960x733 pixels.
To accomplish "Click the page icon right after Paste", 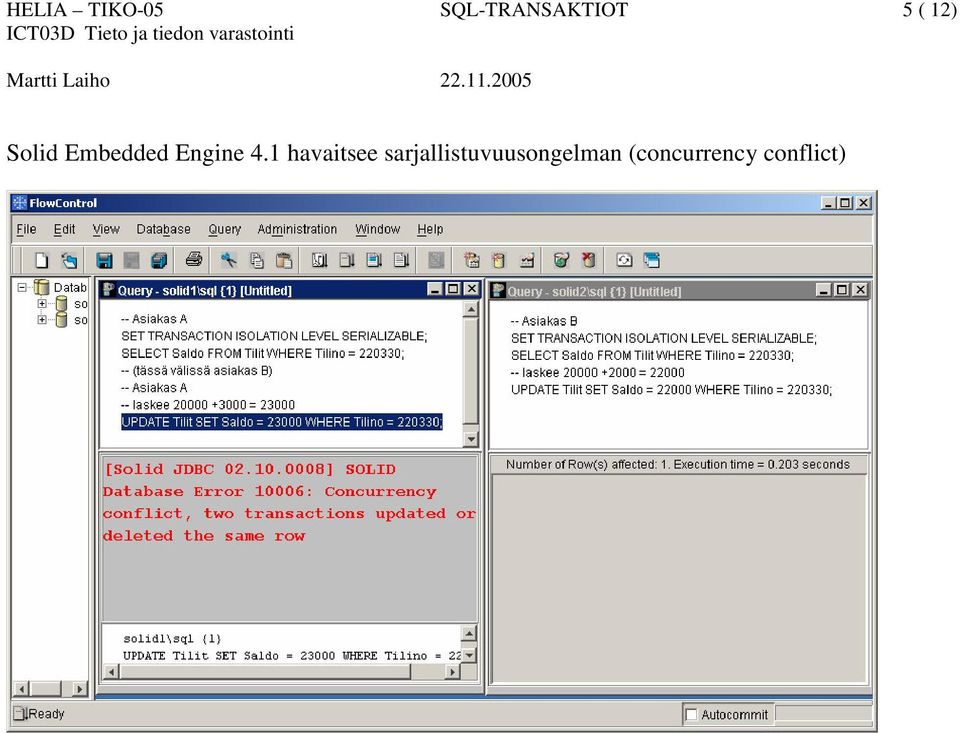I will pyautogui.click(x=320, y=260).
